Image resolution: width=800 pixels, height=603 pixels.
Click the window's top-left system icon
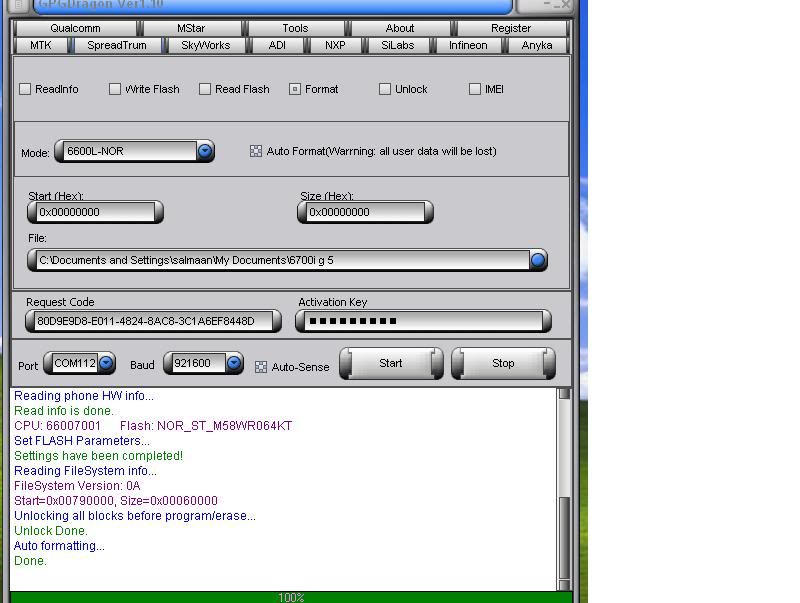18,5
